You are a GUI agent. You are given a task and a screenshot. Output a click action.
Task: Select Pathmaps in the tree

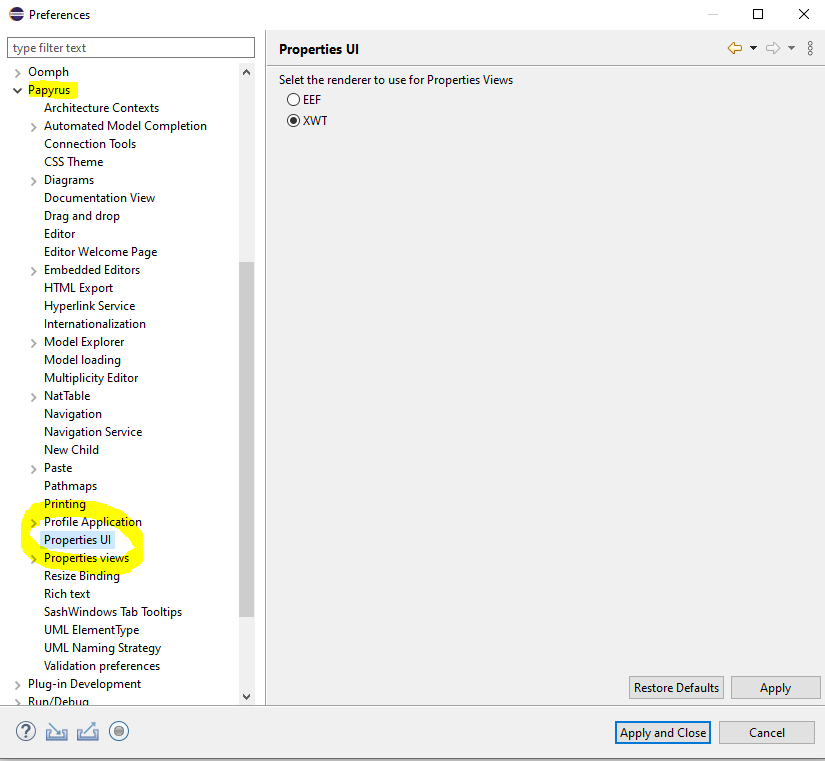click(71, 486)
